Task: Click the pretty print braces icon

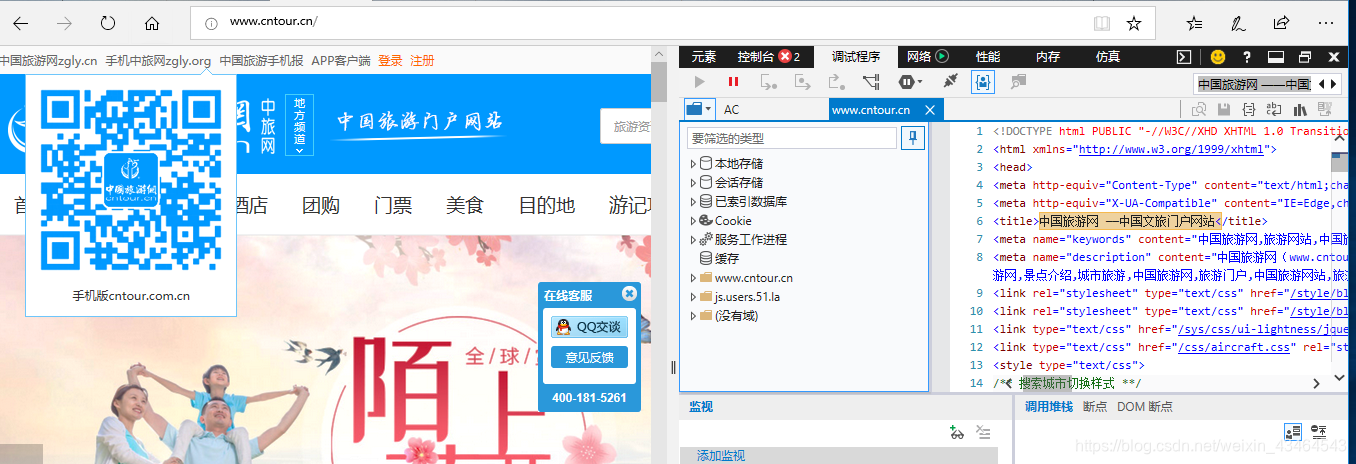Action: pyautogui.click(x=1249, y=110)
